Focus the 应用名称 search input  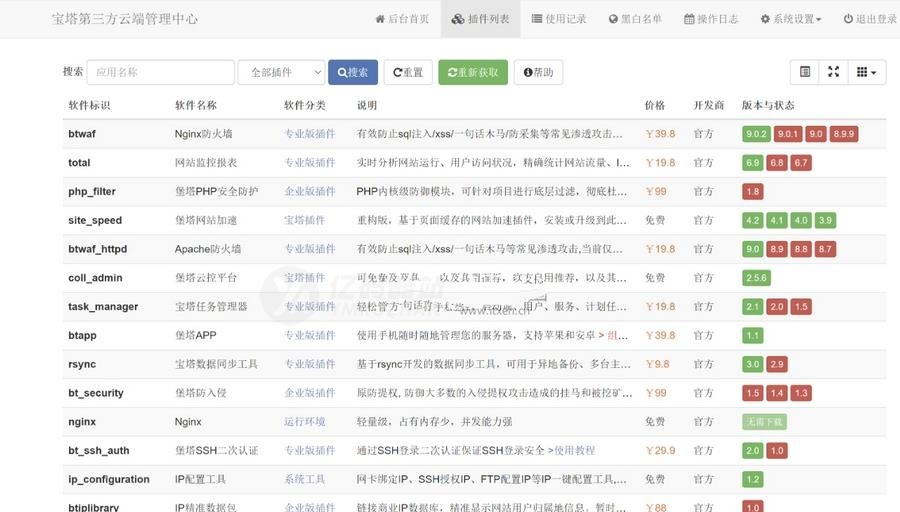pos(161,72)
